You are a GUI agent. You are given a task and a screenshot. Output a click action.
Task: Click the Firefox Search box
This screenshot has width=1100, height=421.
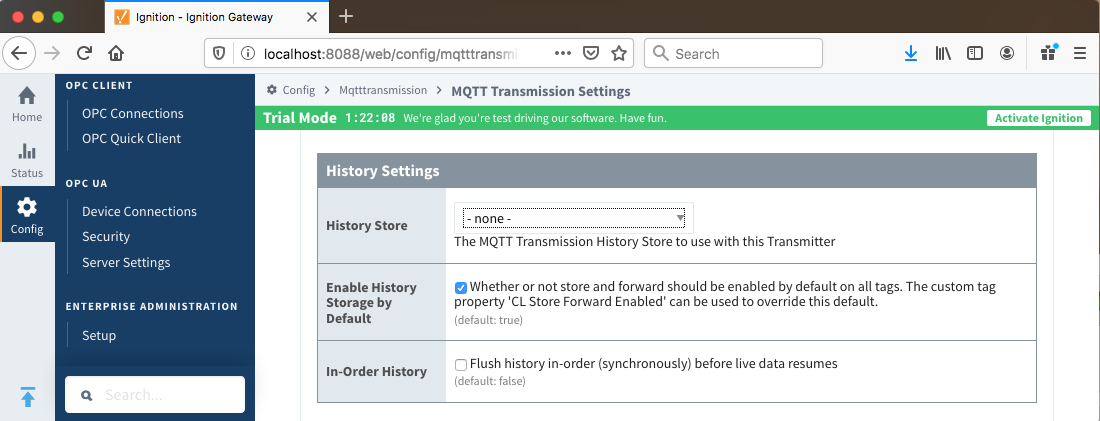733,53
